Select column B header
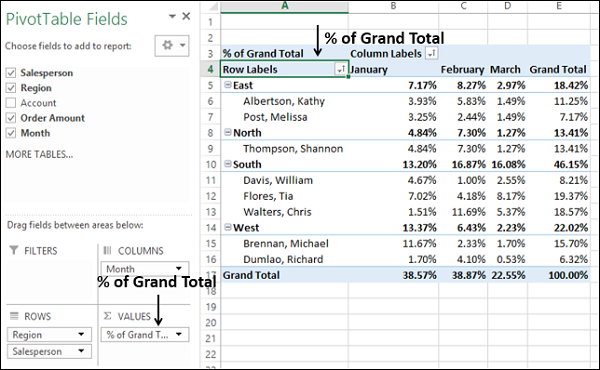The width and height of the screenshot is (600, 370). (x=393, y=6)
